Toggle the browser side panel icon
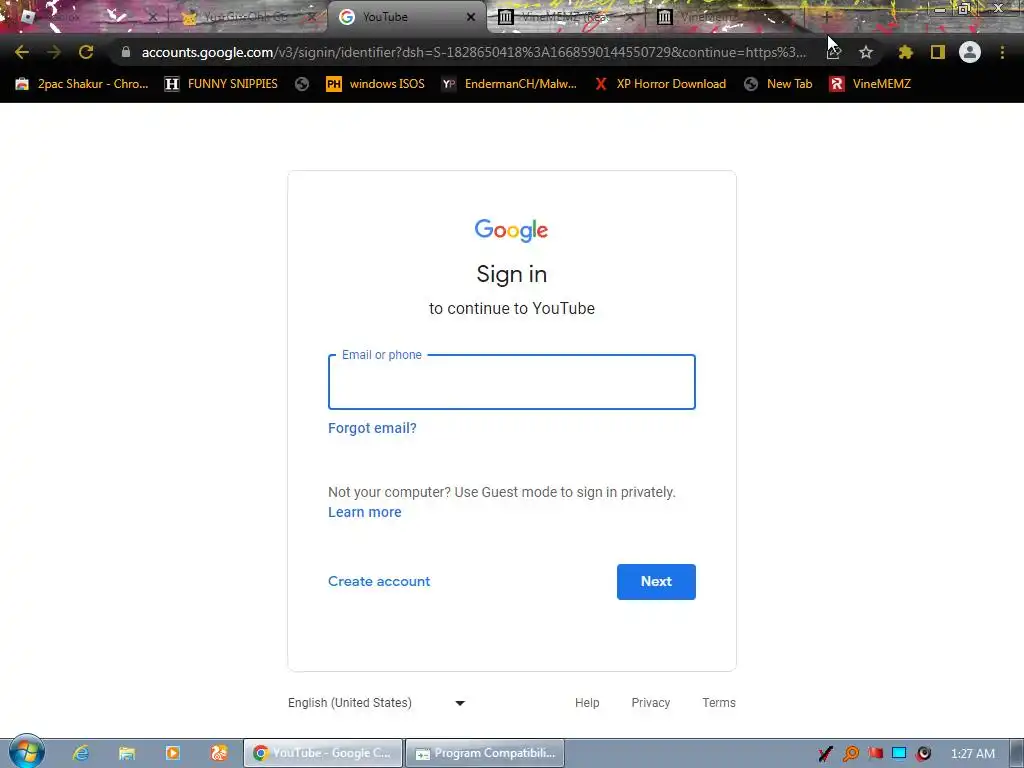 click(x=938, y=52)
